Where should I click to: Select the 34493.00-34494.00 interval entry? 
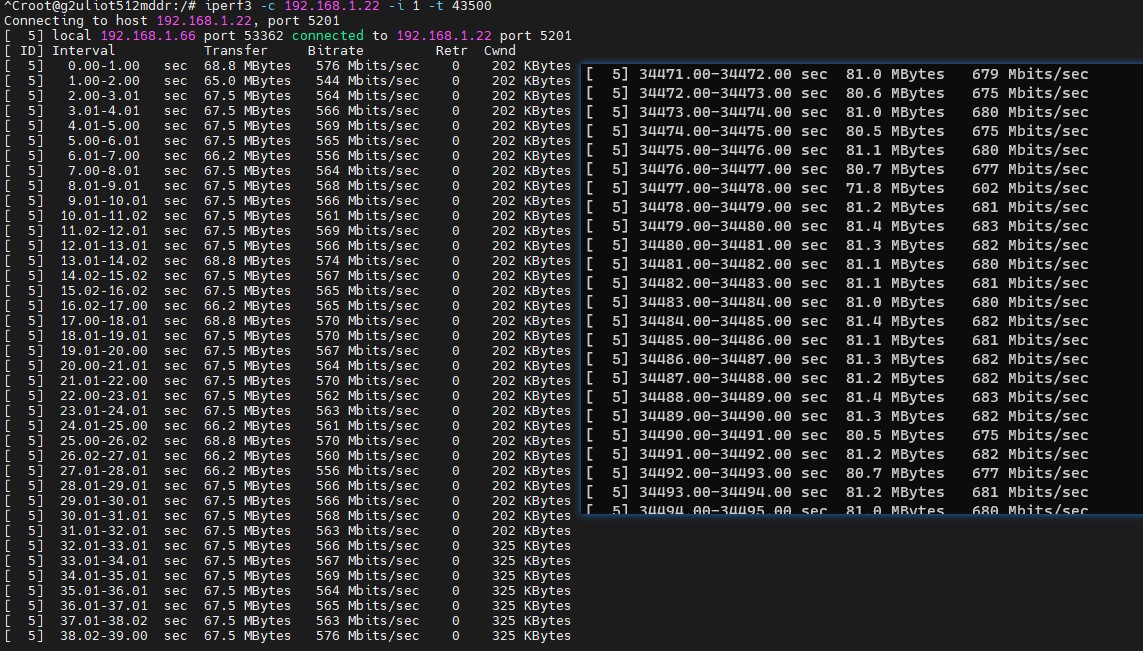point(715,492)
